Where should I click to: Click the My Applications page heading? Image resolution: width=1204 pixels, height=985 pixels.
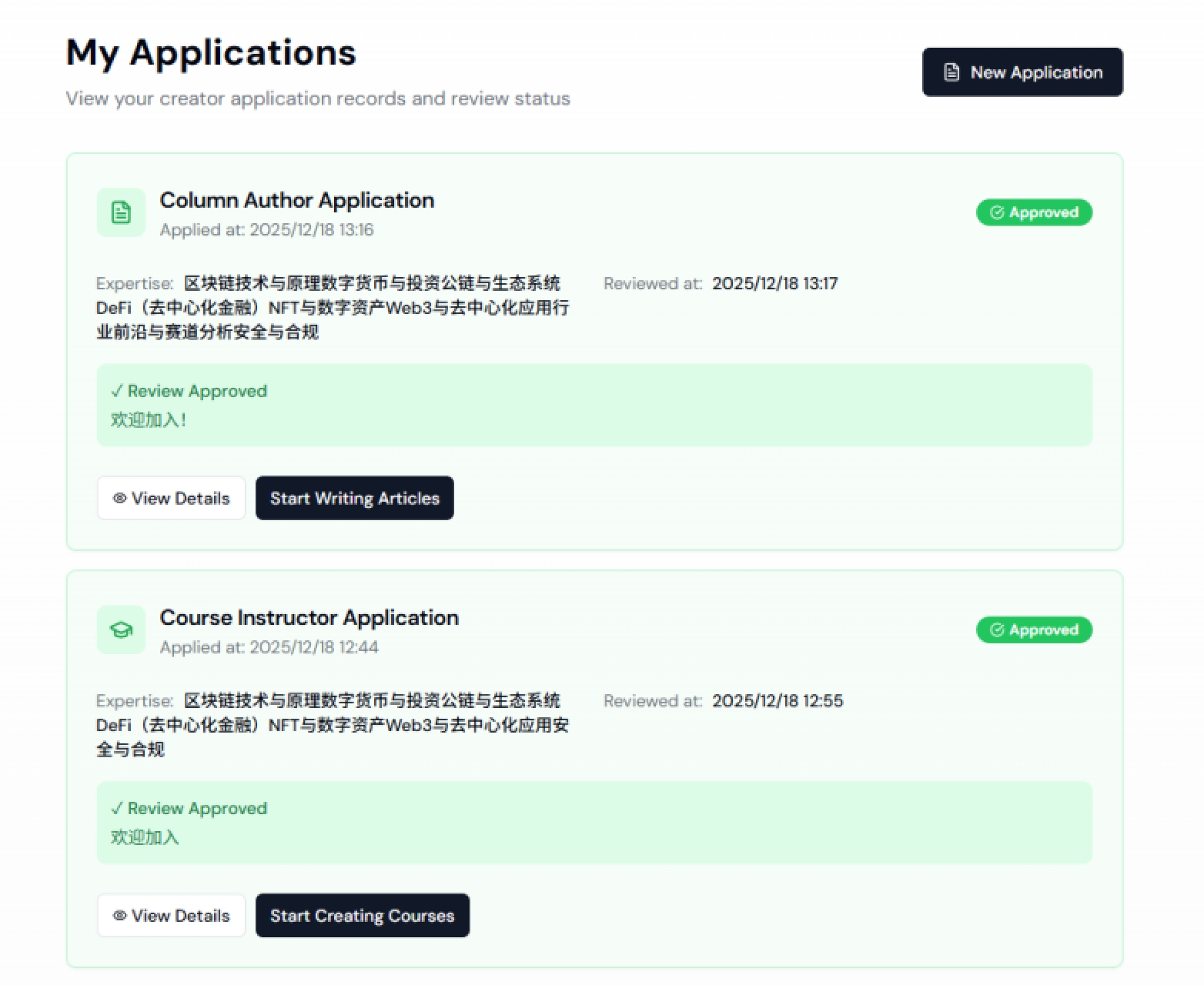tap(212, 52)
